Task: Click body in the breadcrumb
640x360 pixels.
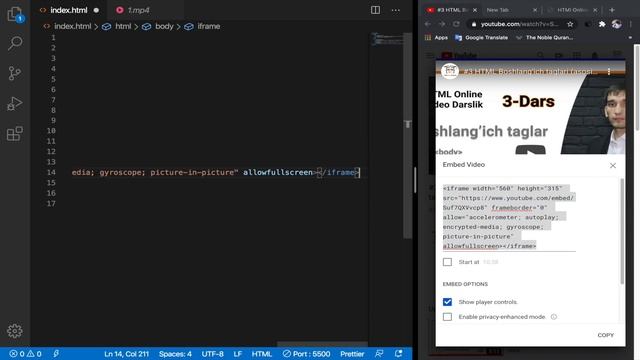Action: click(x=164, y=26)
